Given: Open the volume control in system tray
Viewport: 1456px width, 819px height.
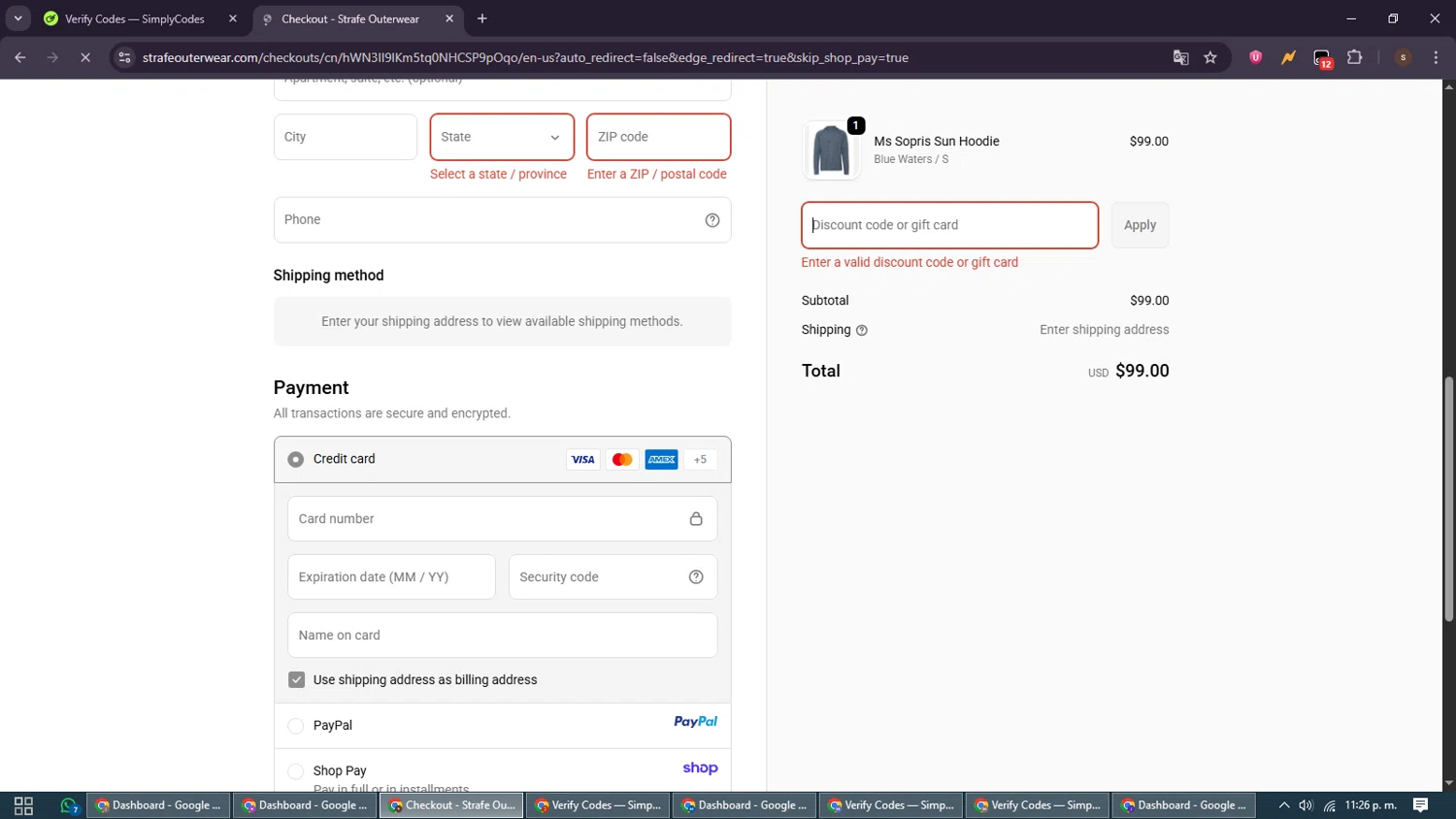Looking at the screenshot, I should tap(1306, 805).
